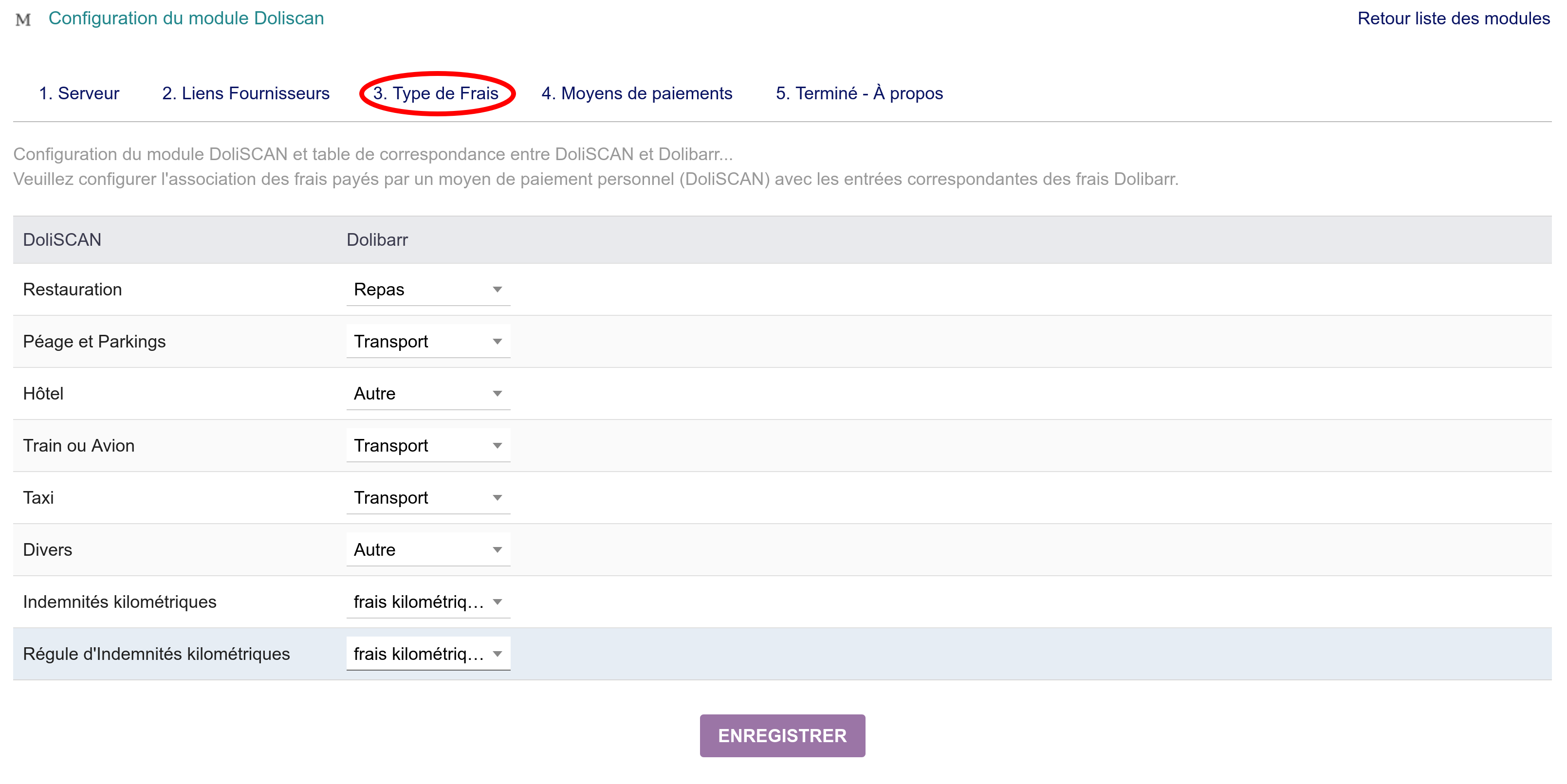Image resolution: width=1567 pixels, height=784 pixels.
Task: Open the Indemnités kilométriques dropdown
Action: point(428,602)
